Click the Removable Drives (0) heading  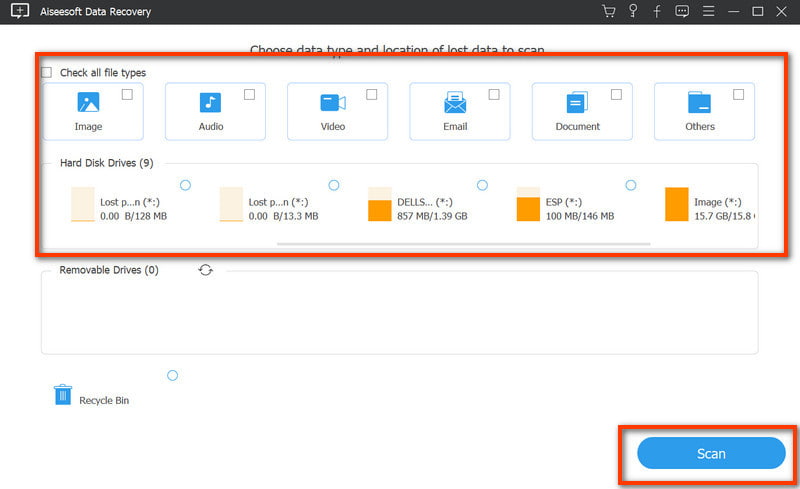109,270
